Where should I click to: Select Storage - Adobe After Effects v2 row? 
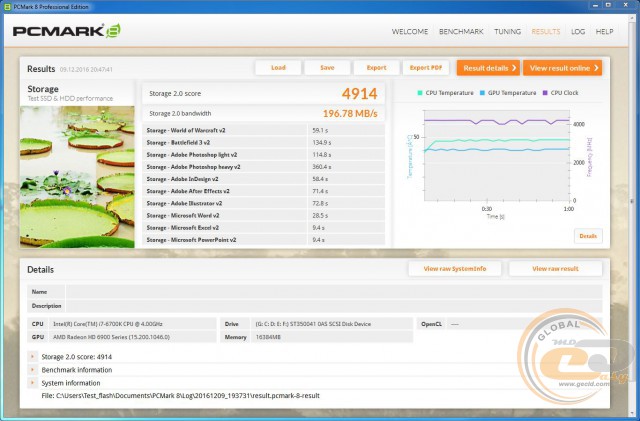263,191
